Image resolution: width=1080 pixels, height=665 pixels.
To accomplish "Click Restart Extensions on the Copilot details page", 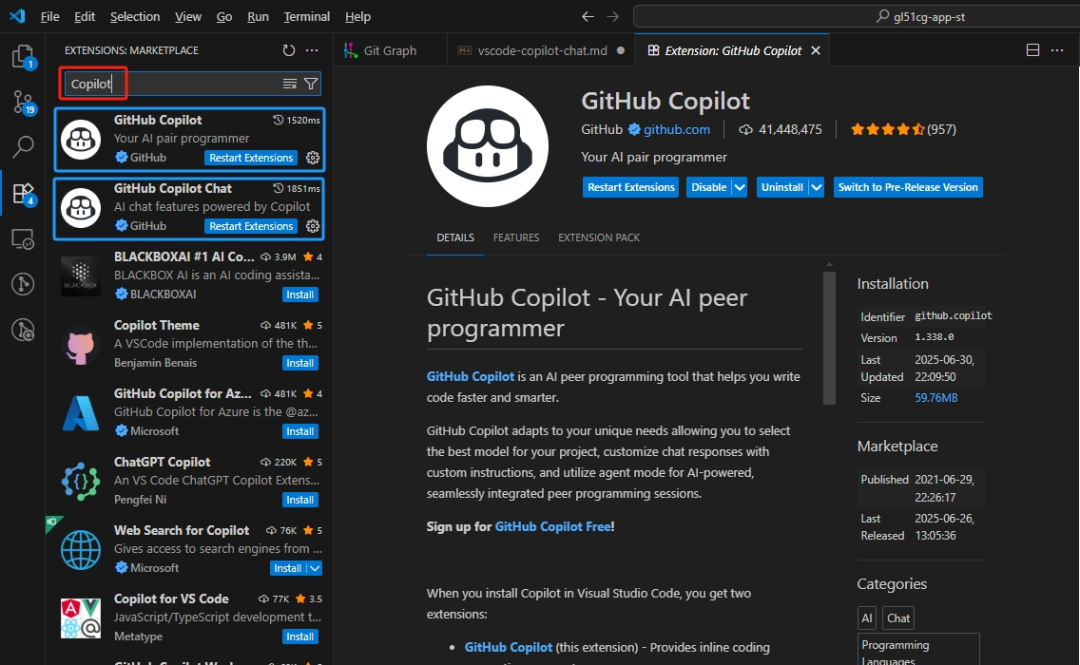I will tap(631, 187).
